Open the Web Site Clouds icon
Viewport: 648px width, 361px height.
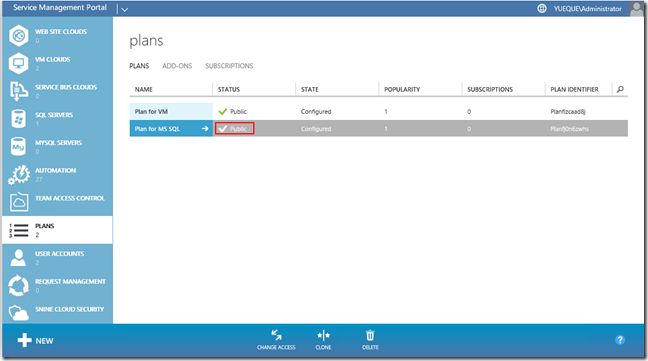19,36
